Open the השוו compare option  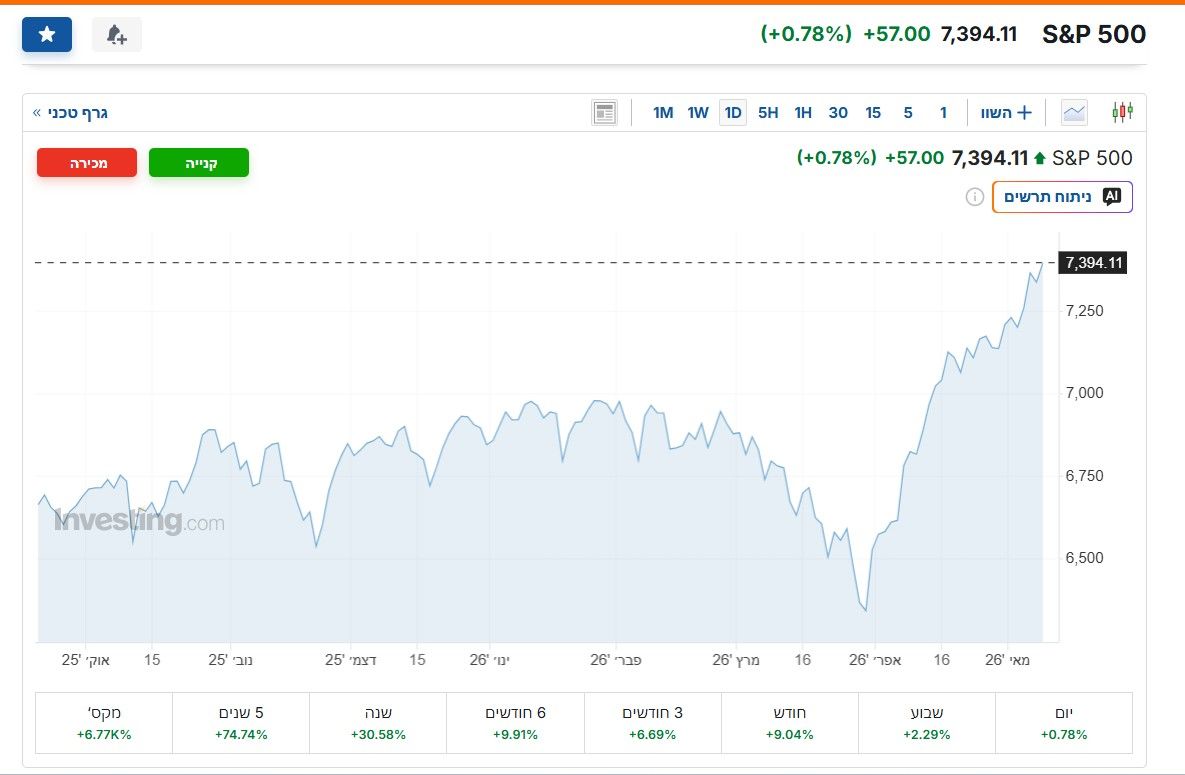[1006, 113]
